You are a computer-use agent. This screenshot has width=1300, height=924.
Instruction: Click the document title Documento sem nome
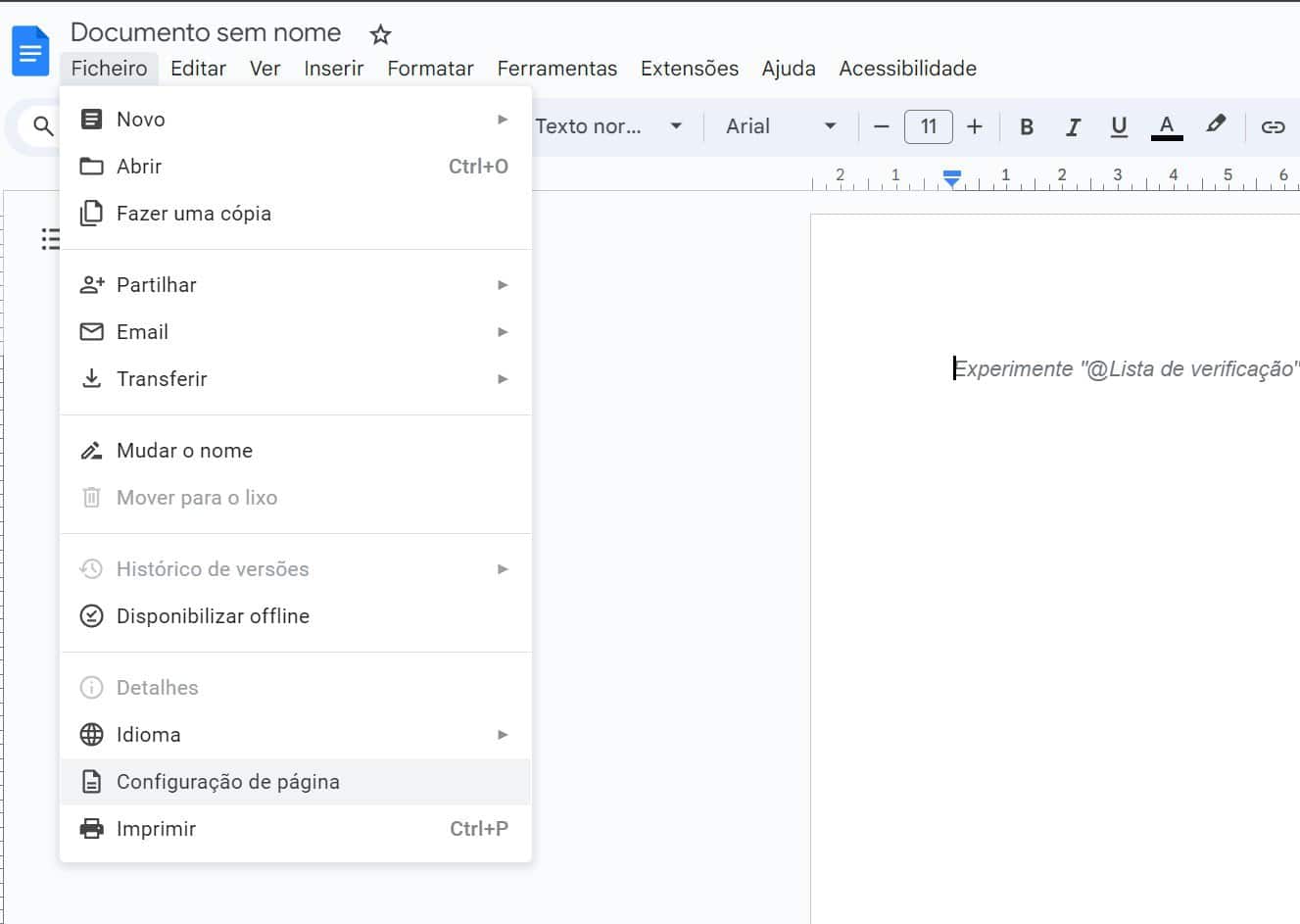point(206,32)
